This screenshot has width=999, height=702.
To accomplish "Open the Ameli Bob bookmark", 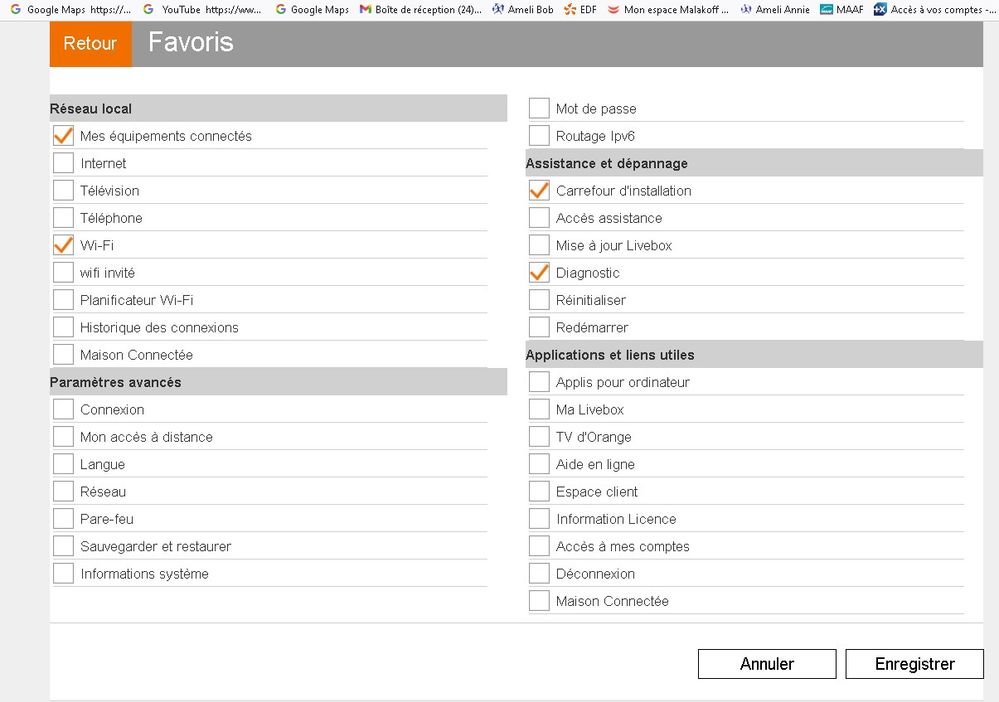I will (522, 9).
